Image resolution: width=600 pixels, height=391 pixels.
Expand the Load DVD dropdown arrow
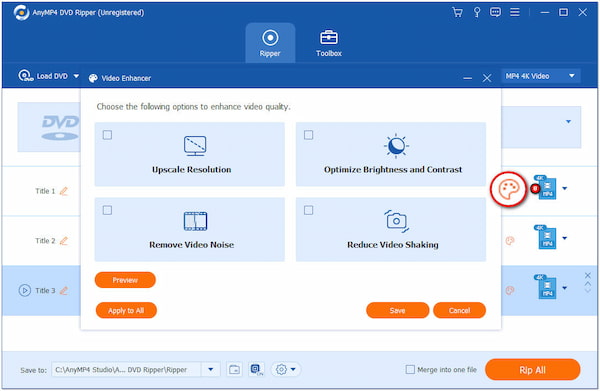click(76, 76)
